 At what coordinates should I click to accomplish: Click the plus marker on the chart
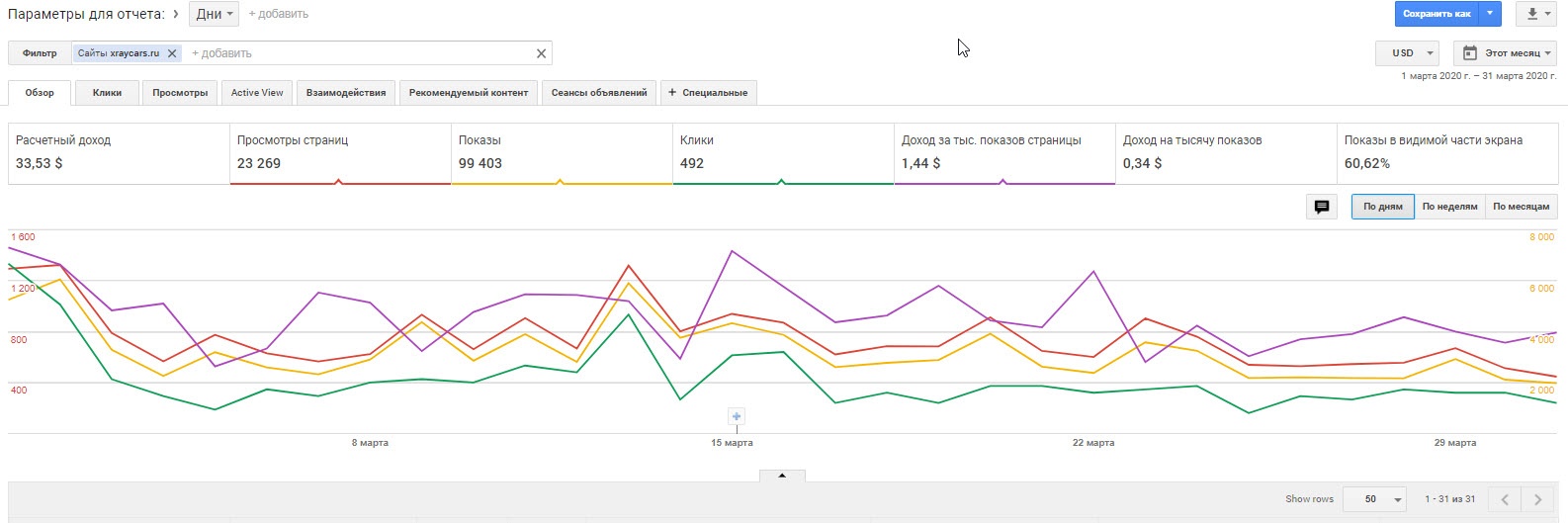tap(736, 416)
